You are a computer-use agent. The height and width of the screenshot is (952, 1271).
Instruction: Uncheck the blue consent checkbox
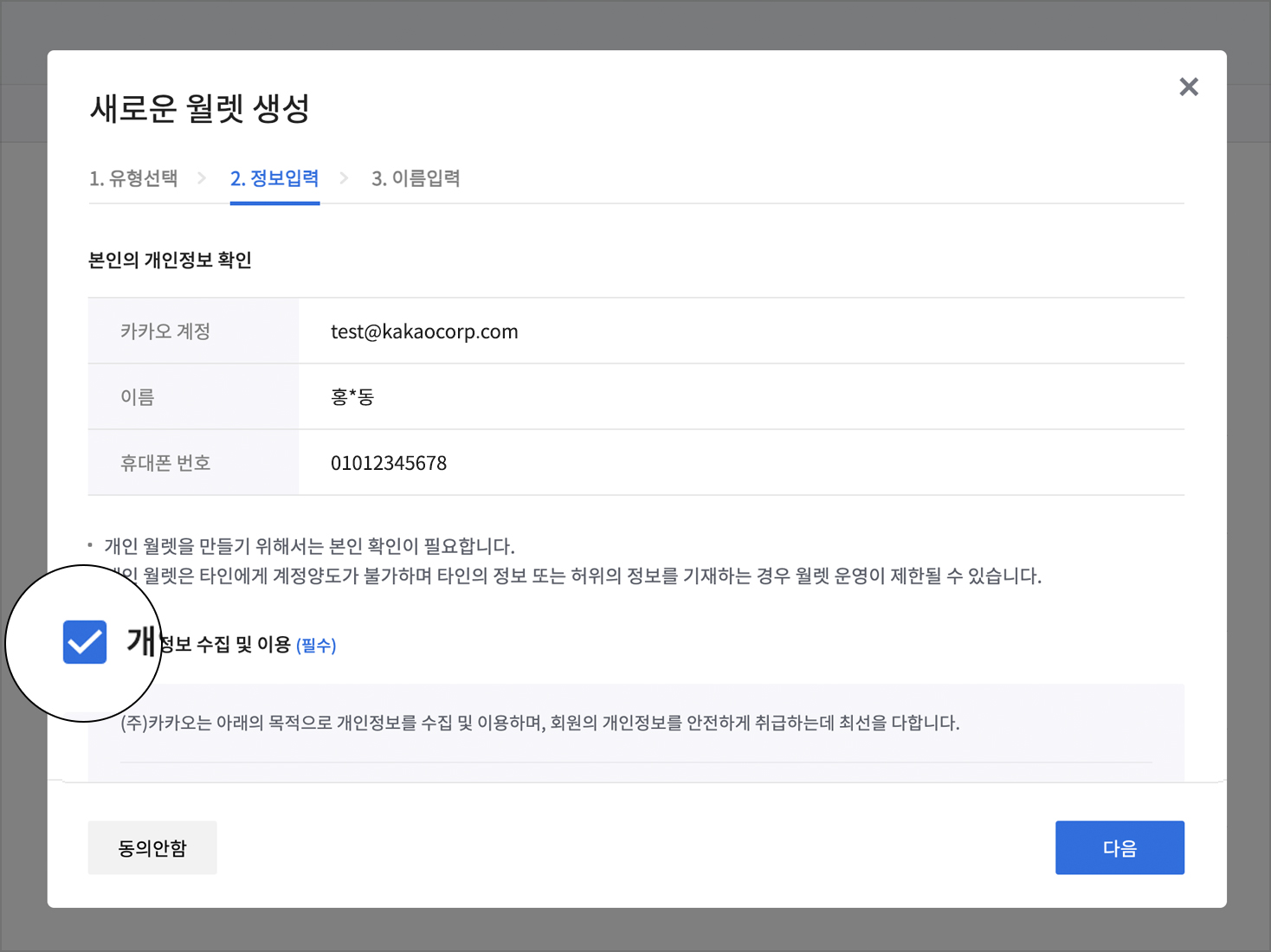pos(85,642)
